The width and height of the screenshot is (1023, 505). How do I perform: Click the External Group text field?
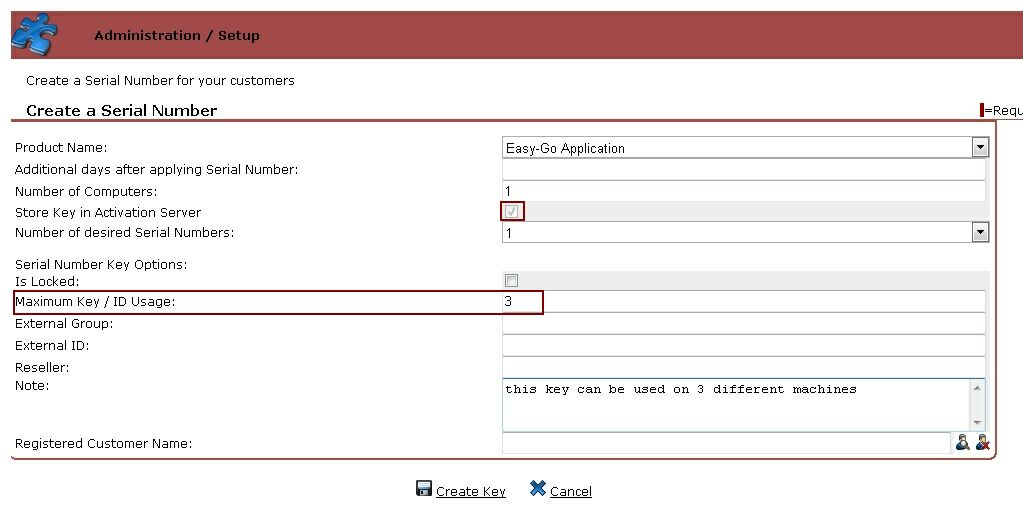point(743,323)
